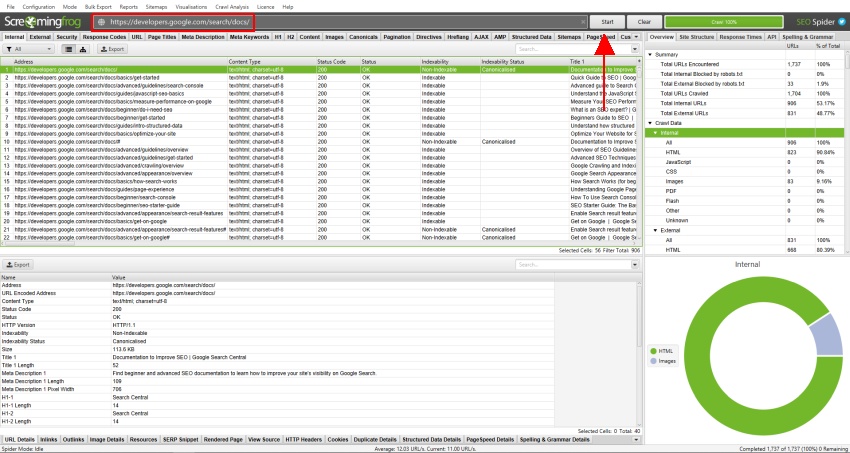Collapse the Crawl Data section

pos(651,123)
